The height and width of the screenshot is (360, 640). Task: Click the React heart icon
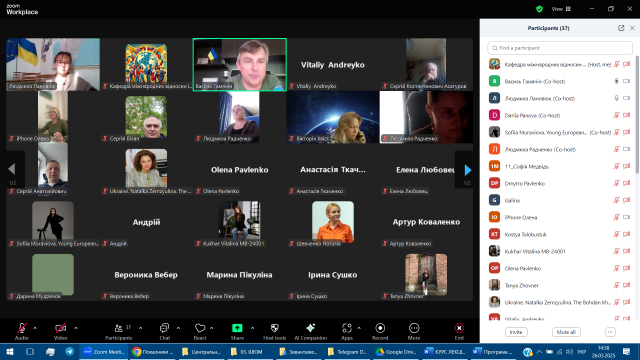[x=200, y=328]
